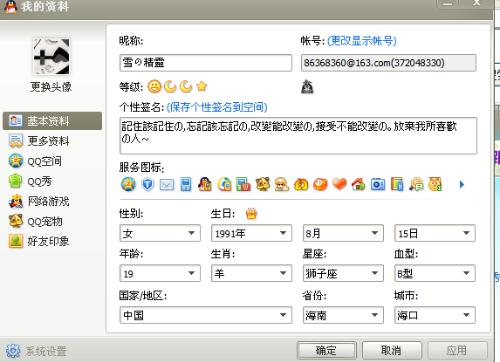This screenshot has width=500, height=362.
Task: Click the blue shield security service icon
Action: pos(148,184)
